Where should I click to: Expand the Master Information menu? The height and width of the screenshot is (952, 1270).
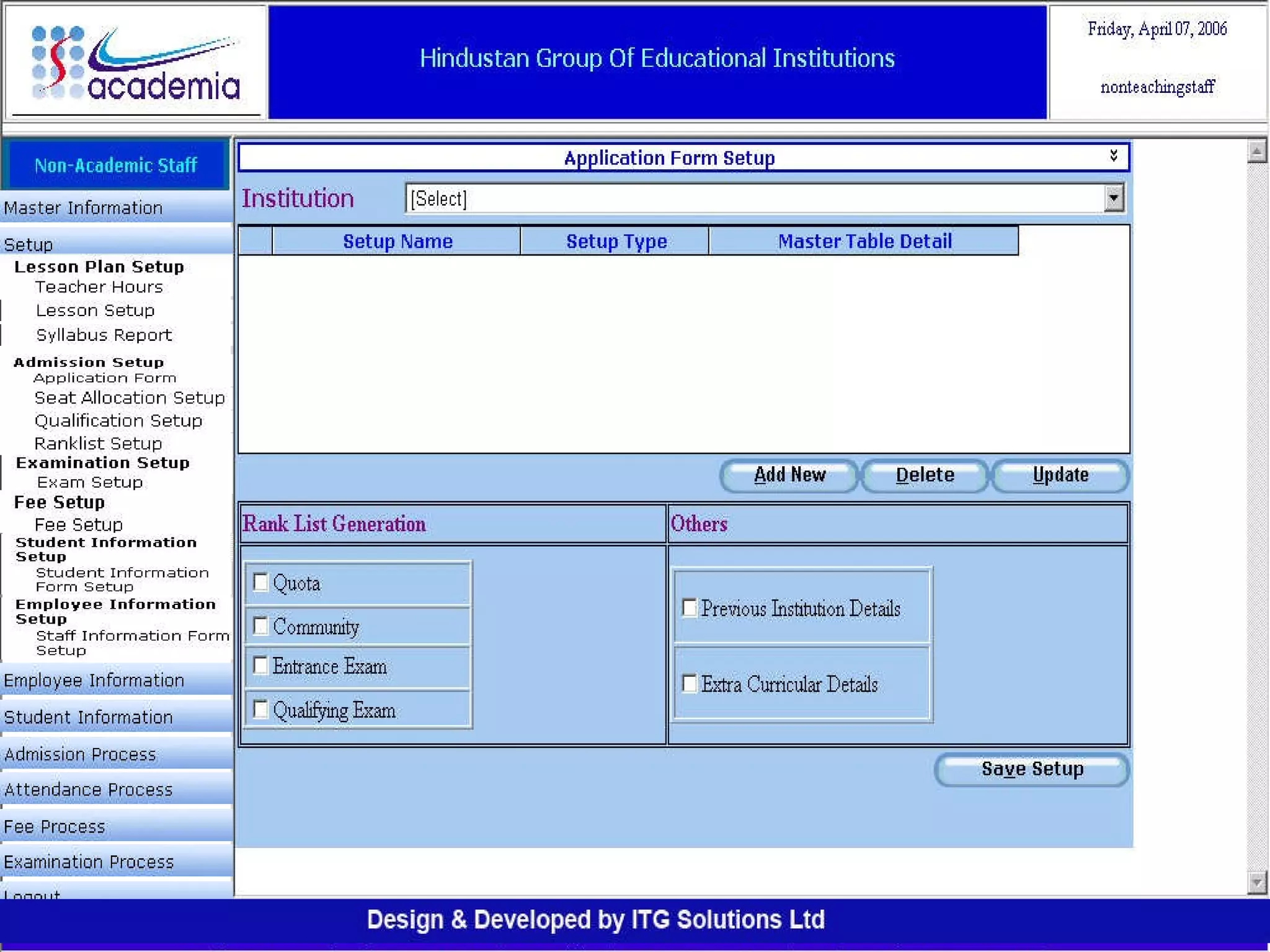[83, 208]
